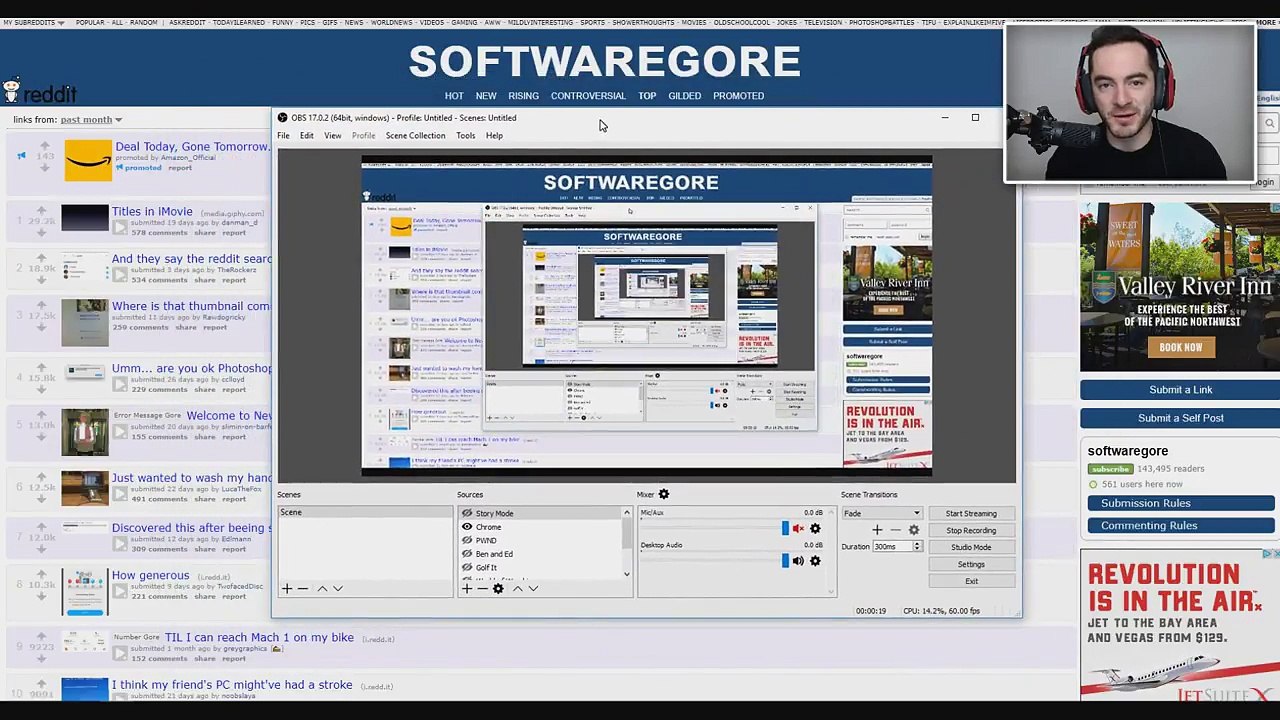Add a new source with plus icon
This screenshot has height=720, width=1280.
click(x=466, y=588)
